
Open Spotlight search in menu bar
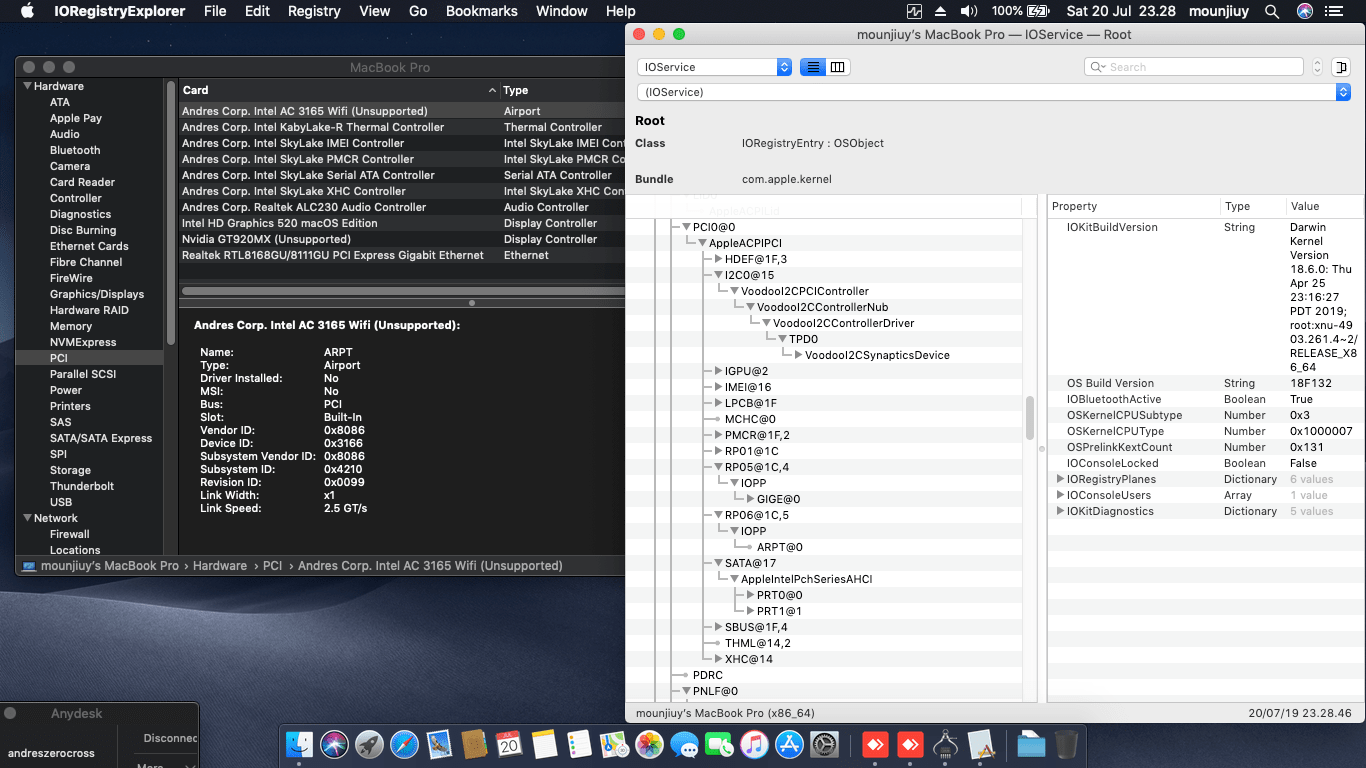(x=1272, y=11)
